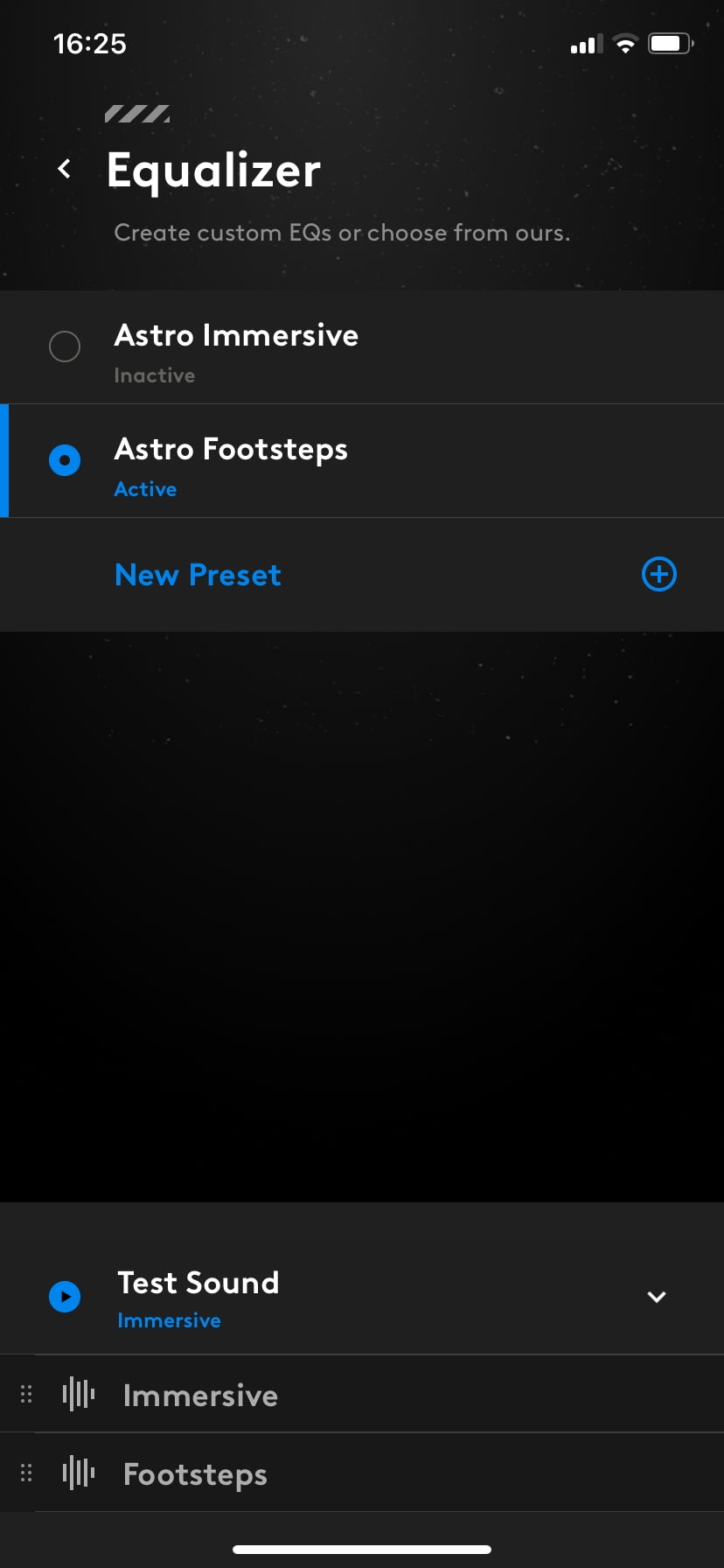Go back using the left chevron arrow
Screen dimensions: 724x1568
click(64, 168)
